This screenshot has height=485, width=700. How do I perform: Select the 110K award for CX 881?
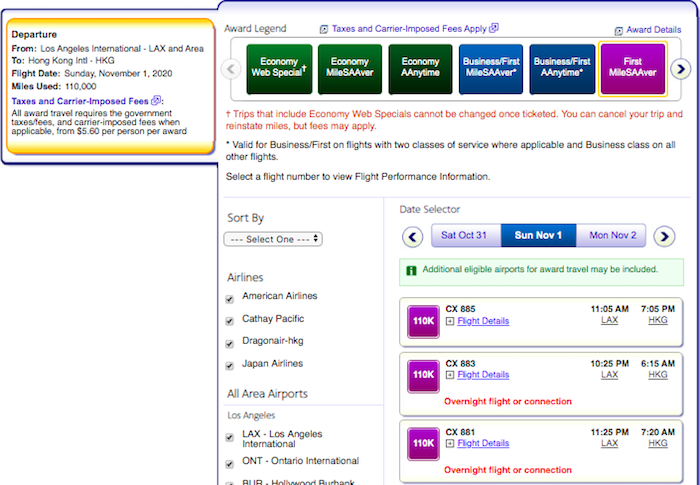click(423, 444)
